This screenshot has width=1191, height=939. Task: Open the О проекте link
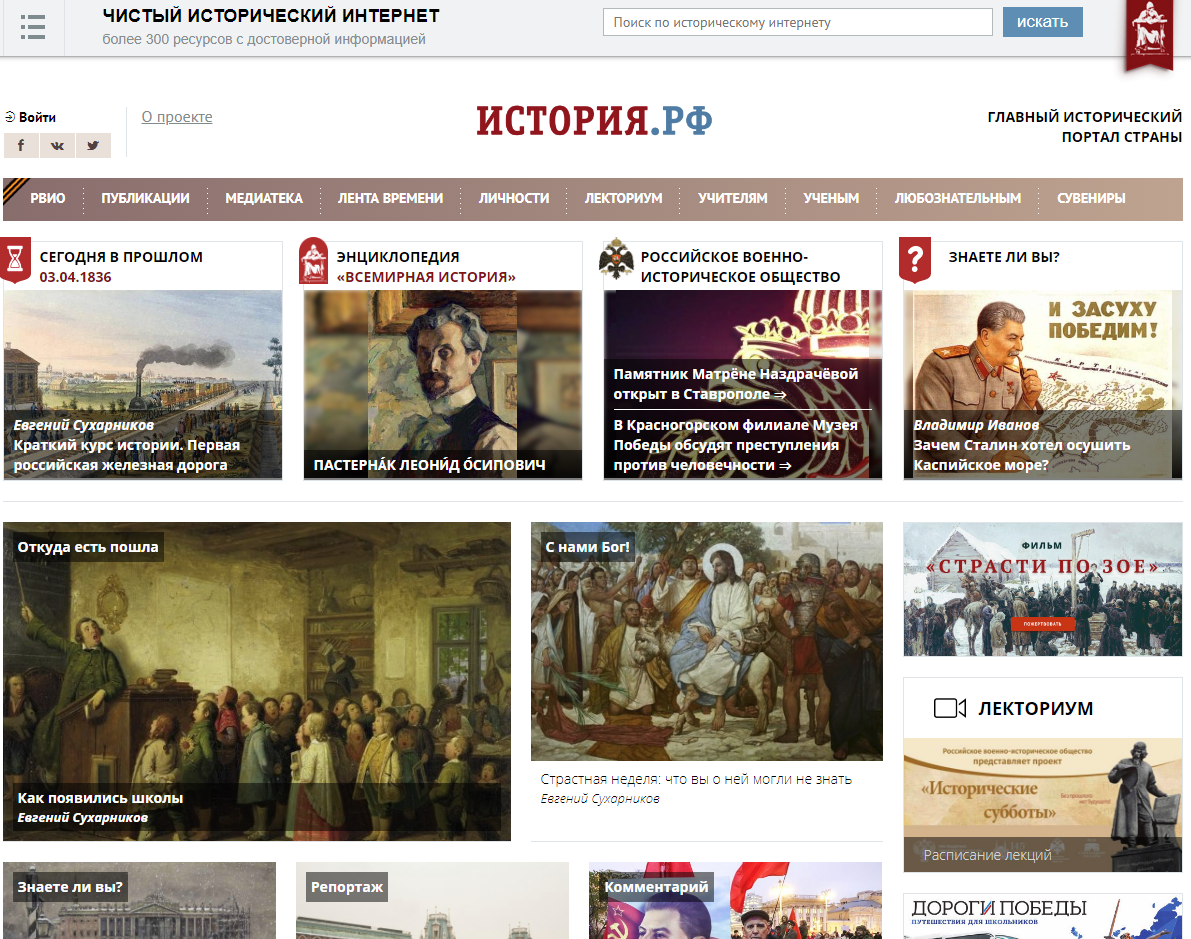point(177,117)
